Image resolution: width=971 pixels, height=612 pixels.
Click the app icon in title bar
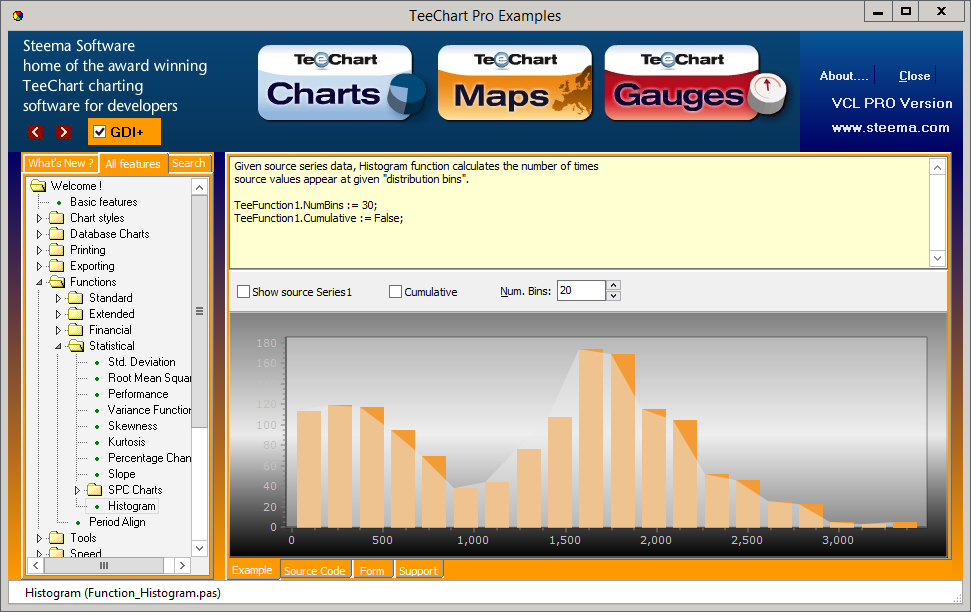tap(18, 15)
